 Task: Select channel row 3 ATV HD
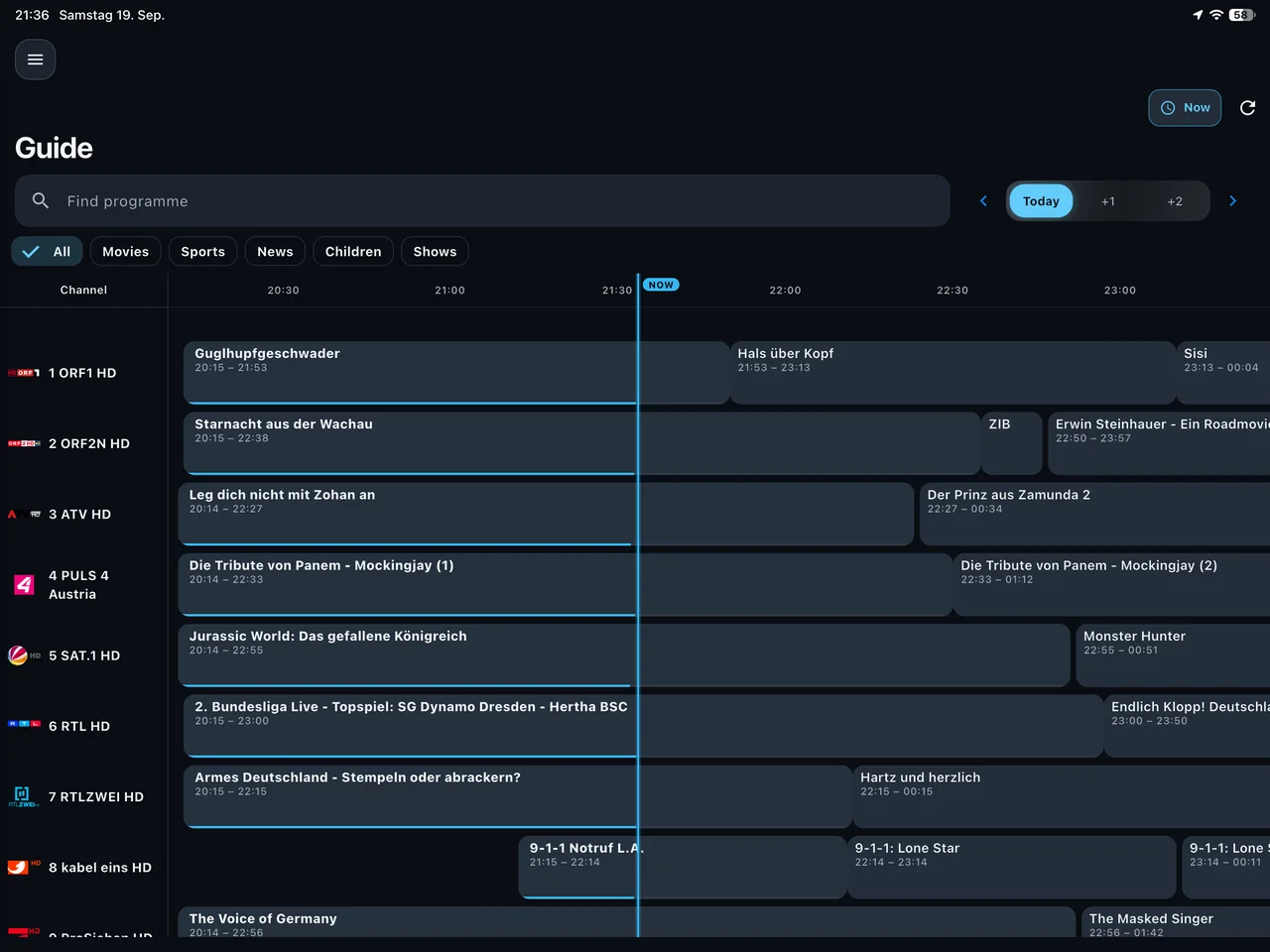click(83, 514)
